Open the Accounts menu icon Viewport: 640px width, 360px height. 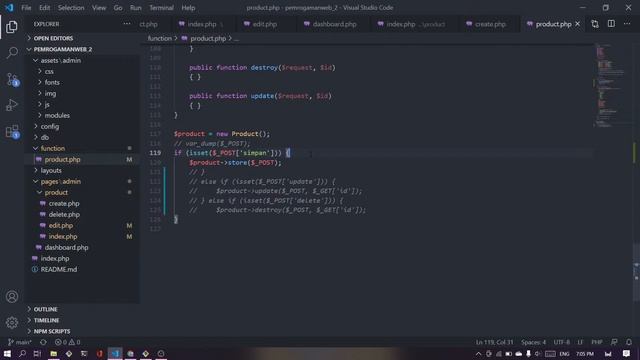click(x=12, y=297)
